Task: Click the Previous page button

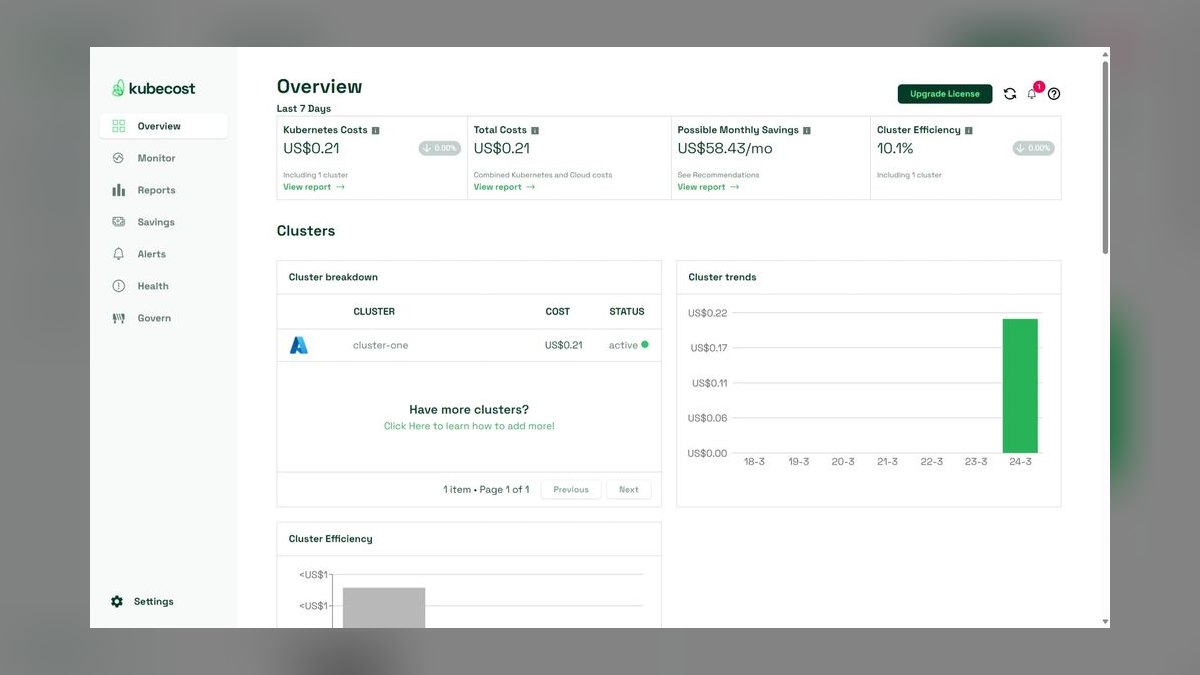Action: (x=571, y=490)
